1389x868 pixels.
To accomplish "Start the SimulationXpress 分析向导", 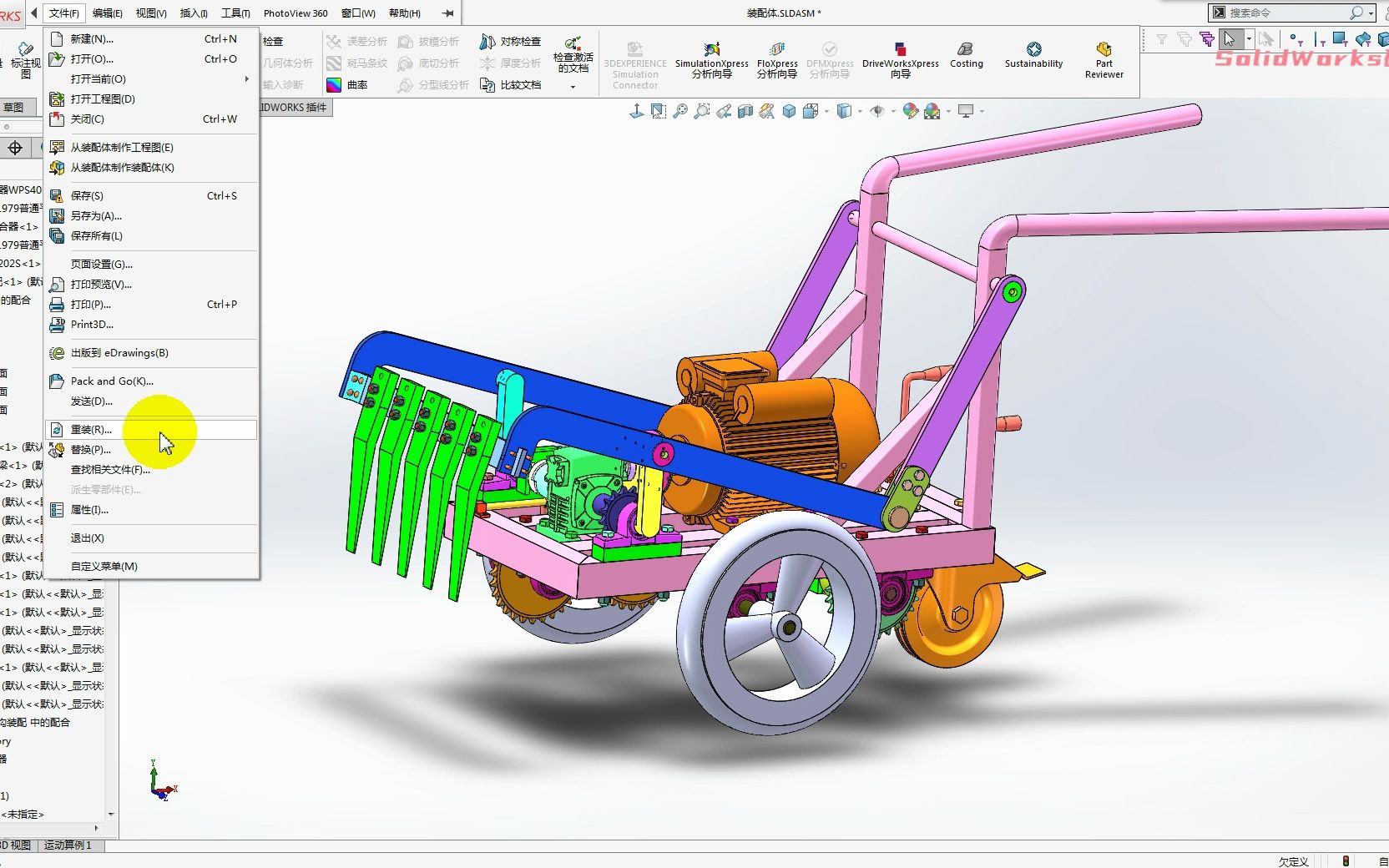I will pos(710,57).
